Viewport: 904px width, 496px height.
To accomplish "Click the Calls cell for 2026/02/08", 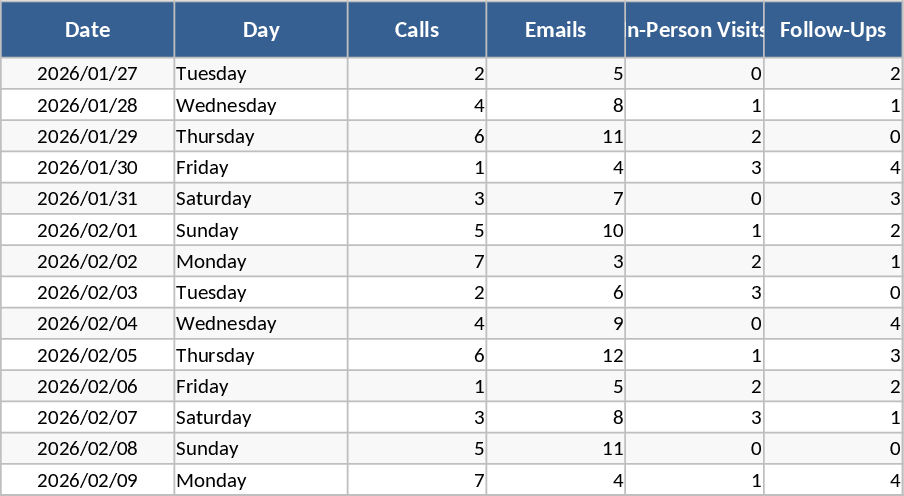I will (417, 448).
